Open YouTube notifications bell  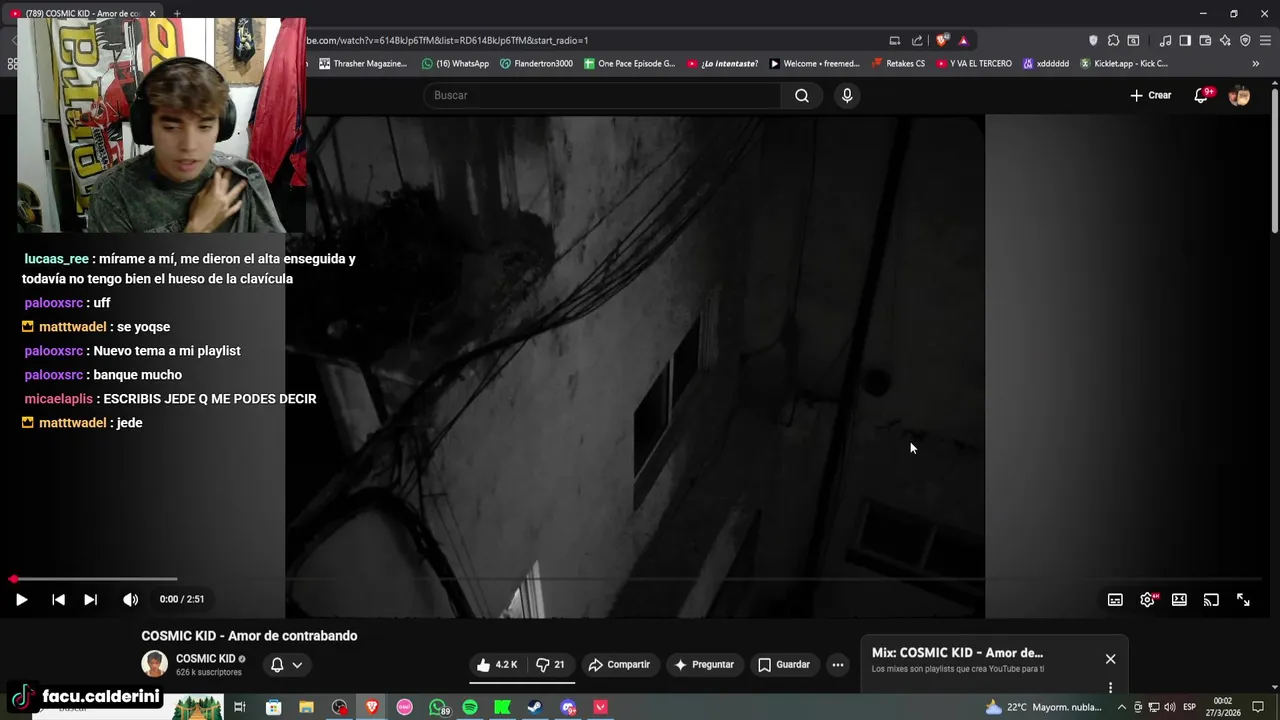pyautogui.click(x=1202, y=95)
